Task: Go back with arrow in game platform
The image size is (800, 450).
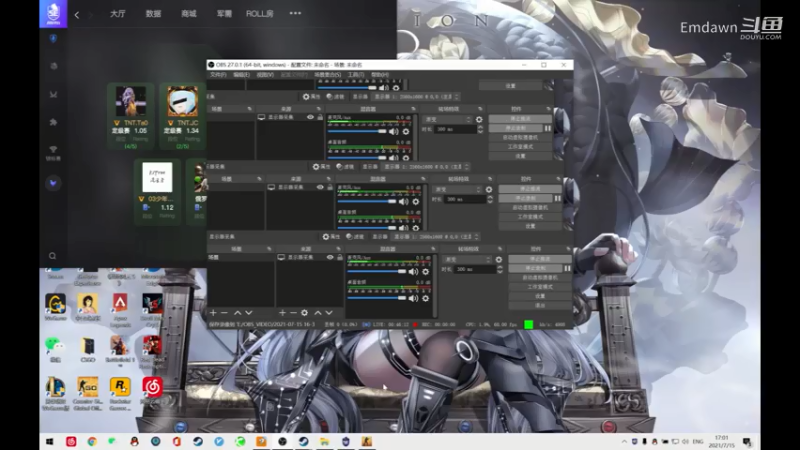Action: tap(77, 15)
